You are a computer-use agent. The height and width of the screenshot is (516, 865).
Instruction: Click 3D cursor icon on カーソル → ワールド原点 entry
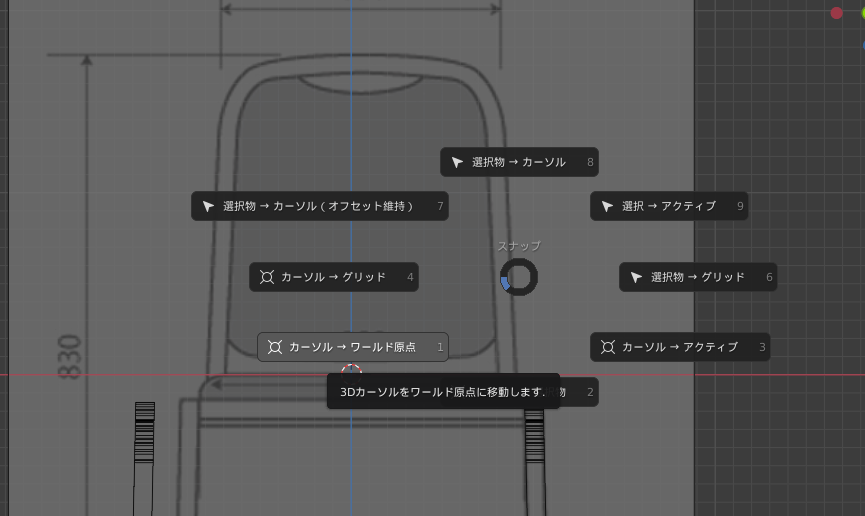point(275,347)
